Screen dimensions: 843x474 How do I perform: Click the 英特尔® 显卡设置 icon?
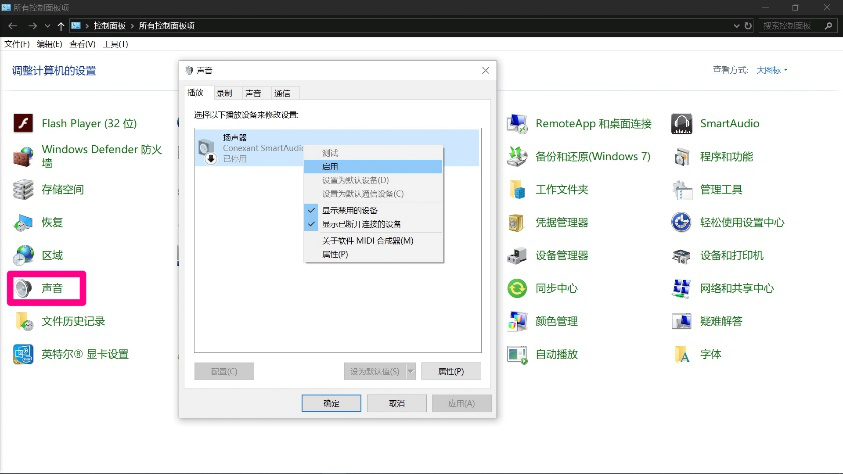24,354
